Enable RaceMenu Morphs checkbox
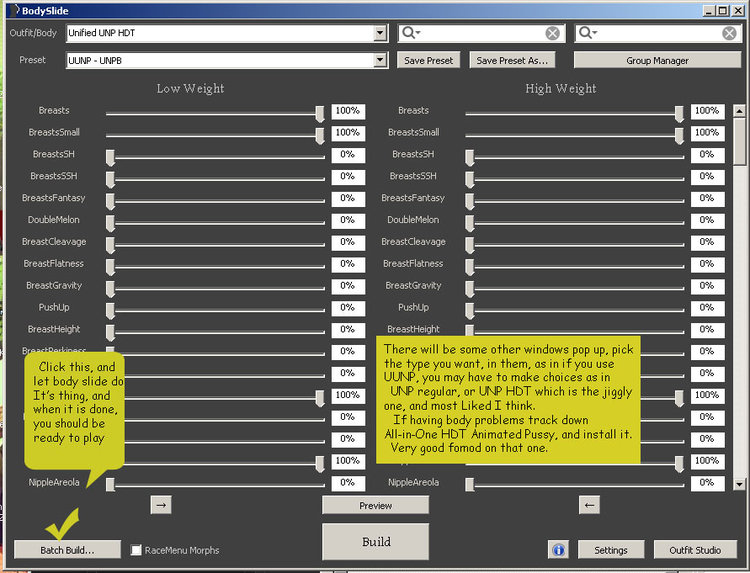 136,550
